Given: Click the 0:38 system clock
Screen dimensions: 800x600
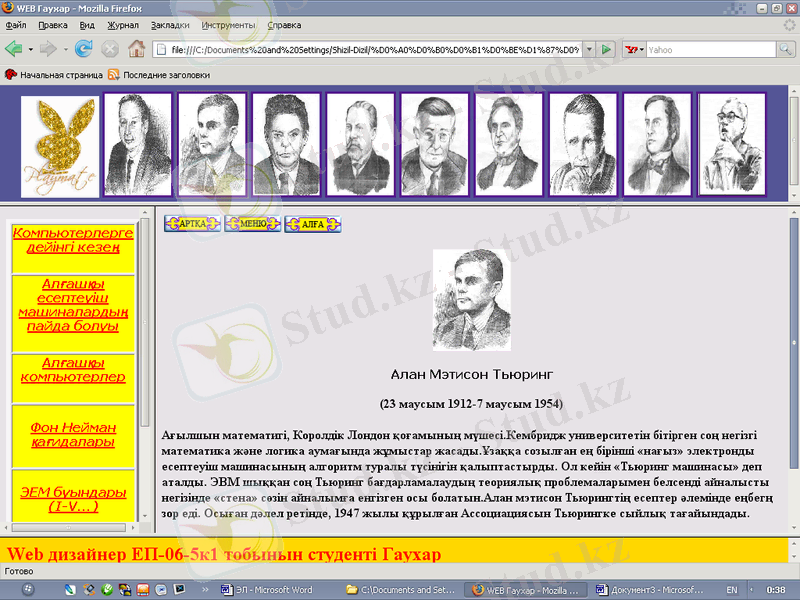Looking at the screenshot, I should (x=776, y=590).
